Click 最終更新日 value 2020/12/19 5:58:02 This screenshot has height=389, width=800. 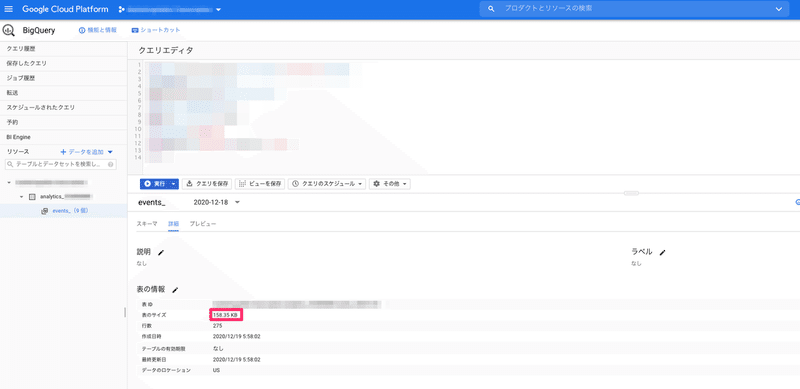(237, 359)
